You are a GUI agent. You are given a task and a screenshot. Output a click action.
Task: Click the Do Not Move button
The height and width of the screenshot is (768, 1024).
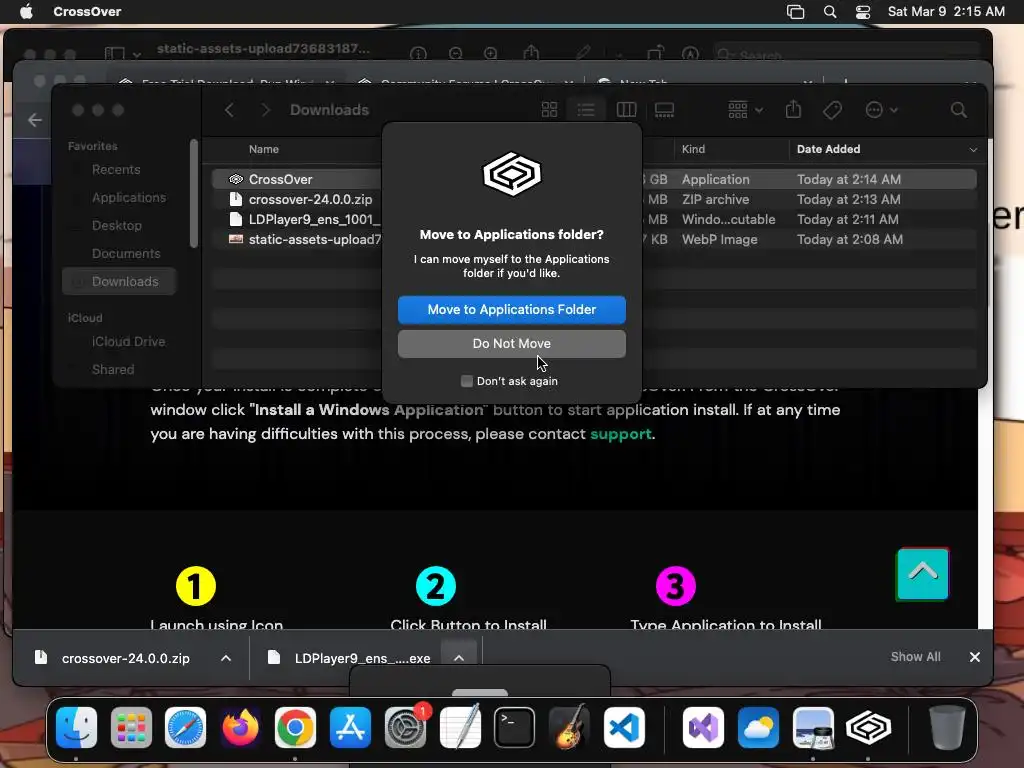(511, 344)
